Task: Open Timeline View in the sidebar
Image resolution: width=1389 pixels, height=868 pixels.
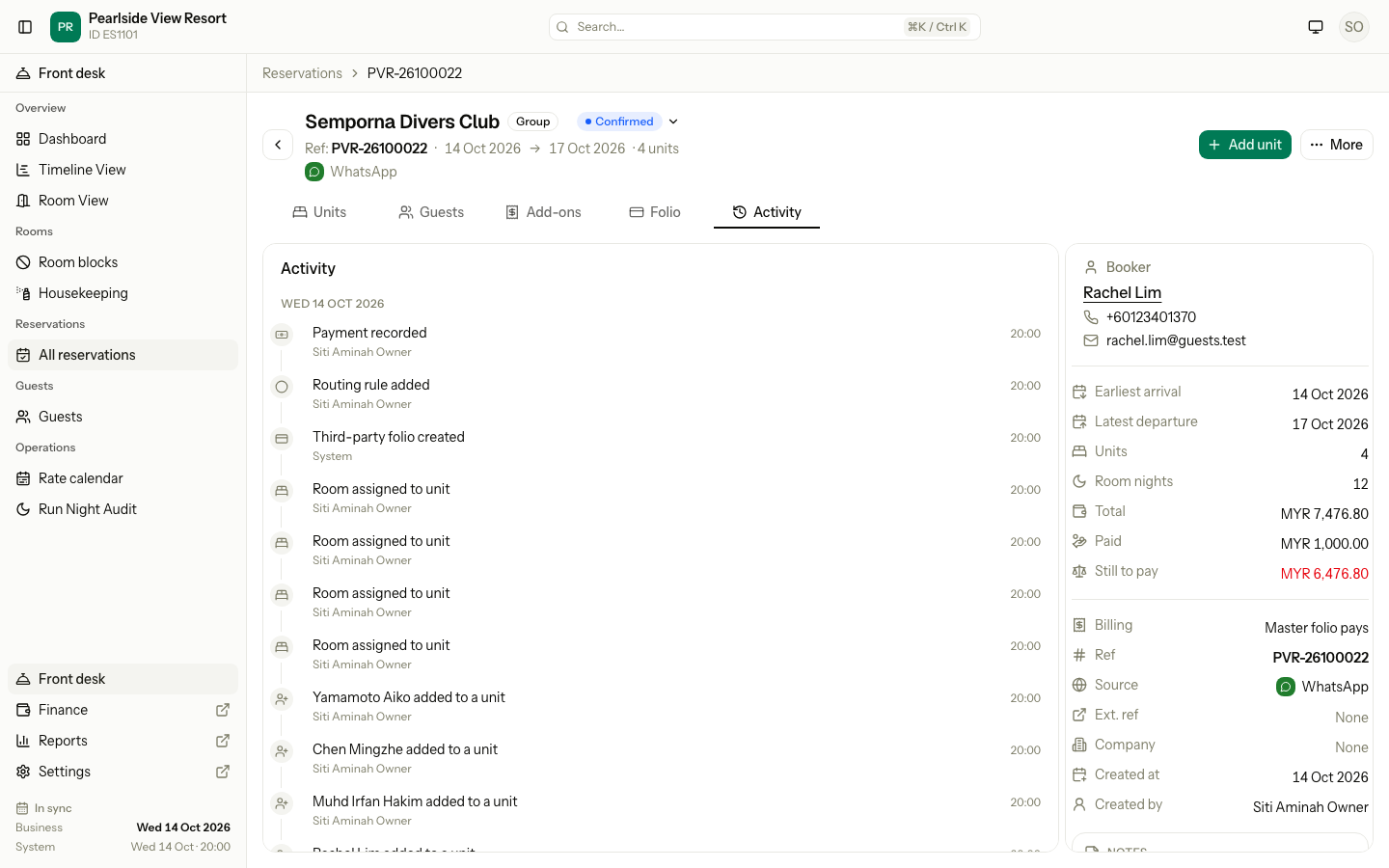Action: tap(123, 170)
